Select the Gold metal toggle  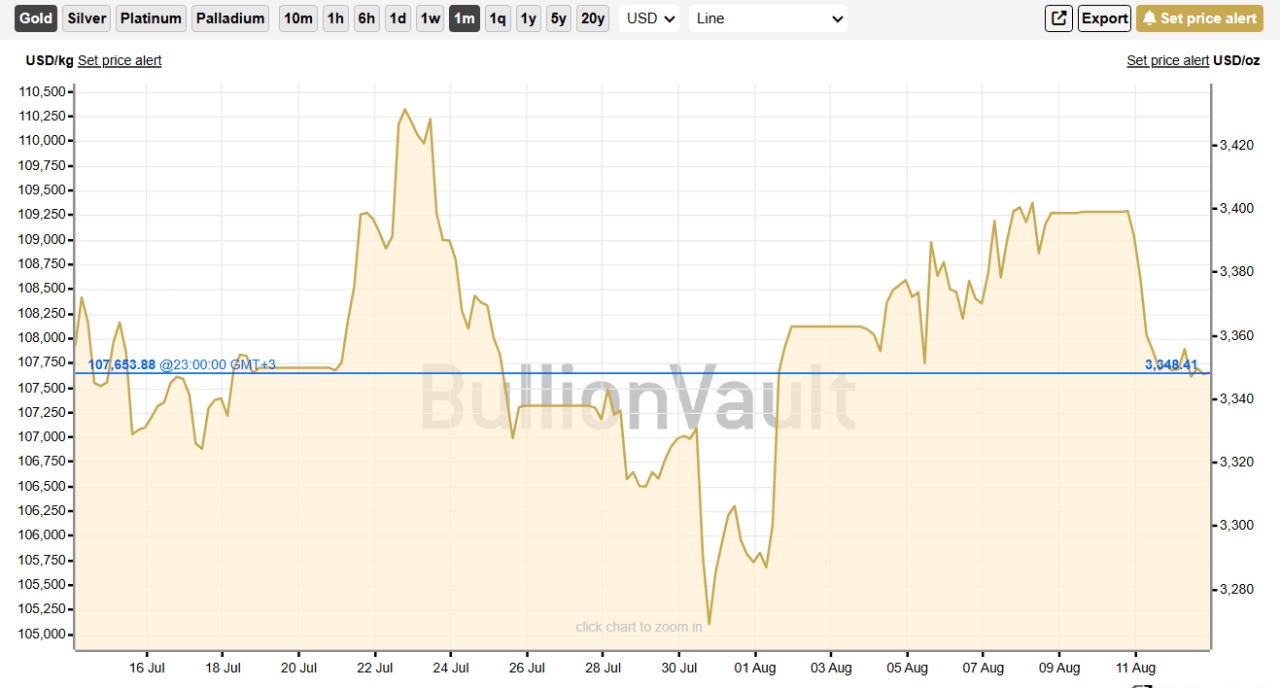(36, 18)
